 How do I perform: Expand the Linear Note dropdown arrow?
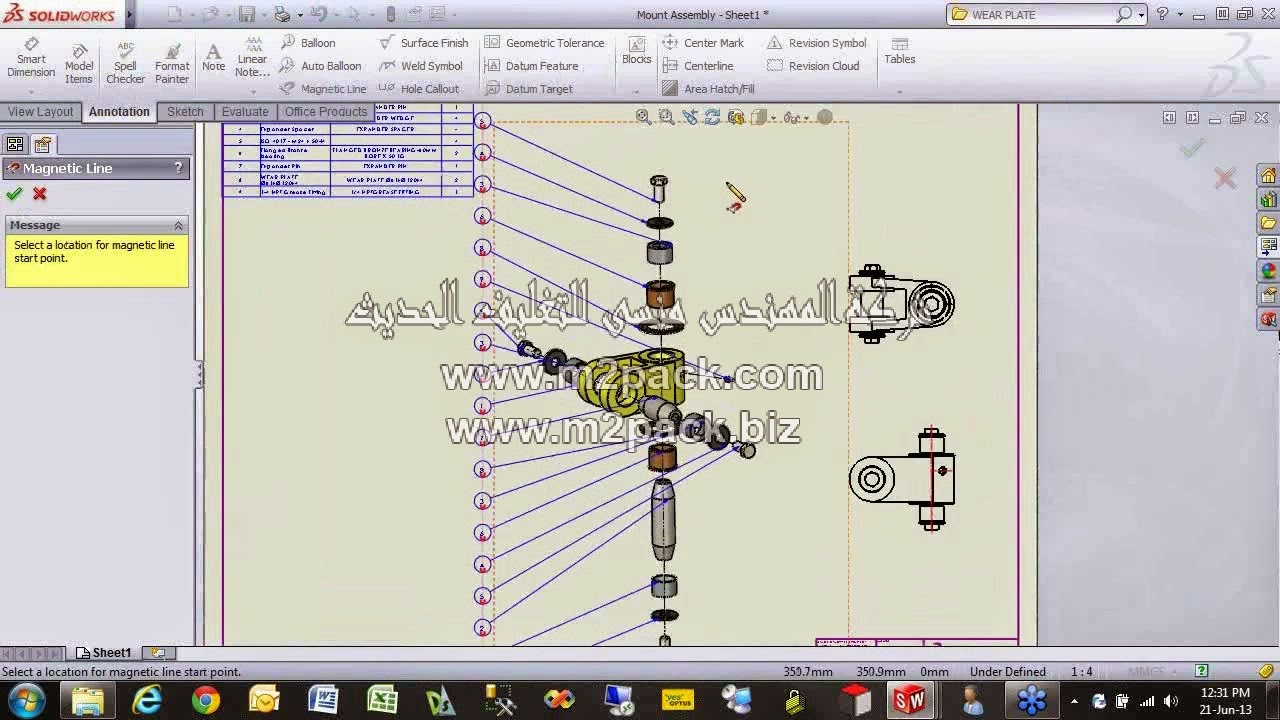pos(253,91)
